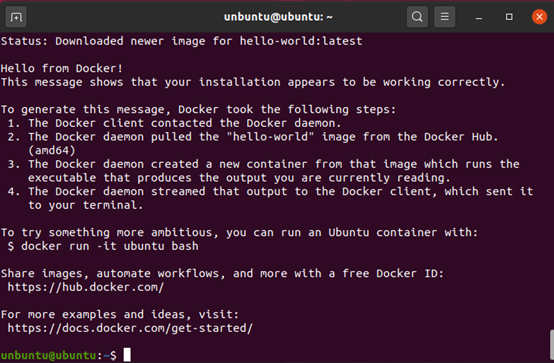Viewport: 554px width, 363px height.
Task: Click the unbuntu@ubuntu window title
Action: 278,17
